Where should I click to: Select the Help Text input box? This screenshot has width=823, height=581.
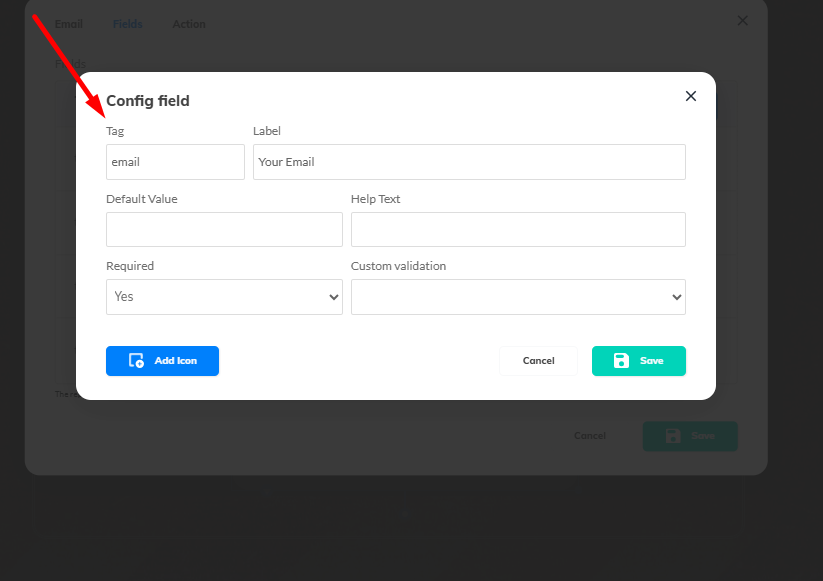(518, 229)
